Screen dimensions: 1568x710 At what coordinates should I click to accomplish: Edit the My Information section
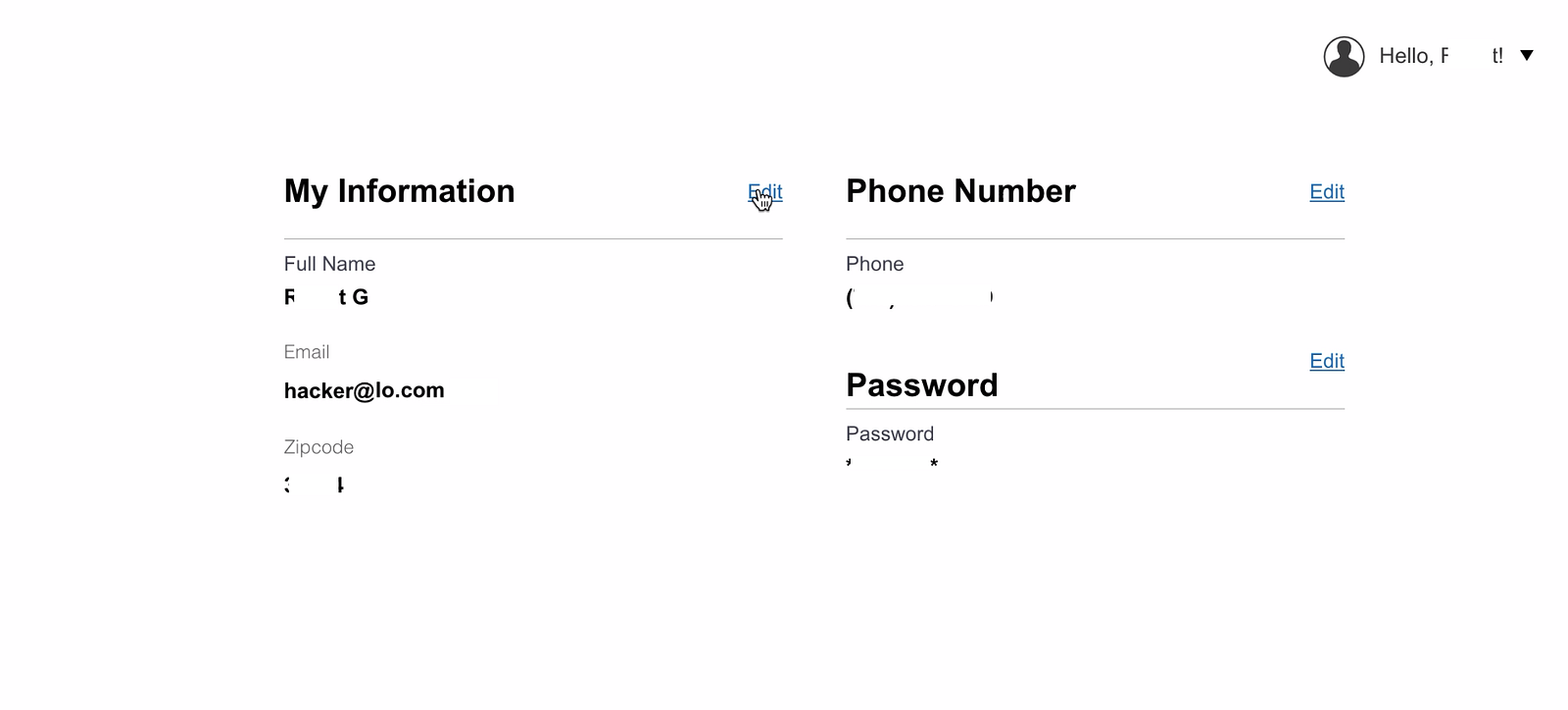coord(765,192)
